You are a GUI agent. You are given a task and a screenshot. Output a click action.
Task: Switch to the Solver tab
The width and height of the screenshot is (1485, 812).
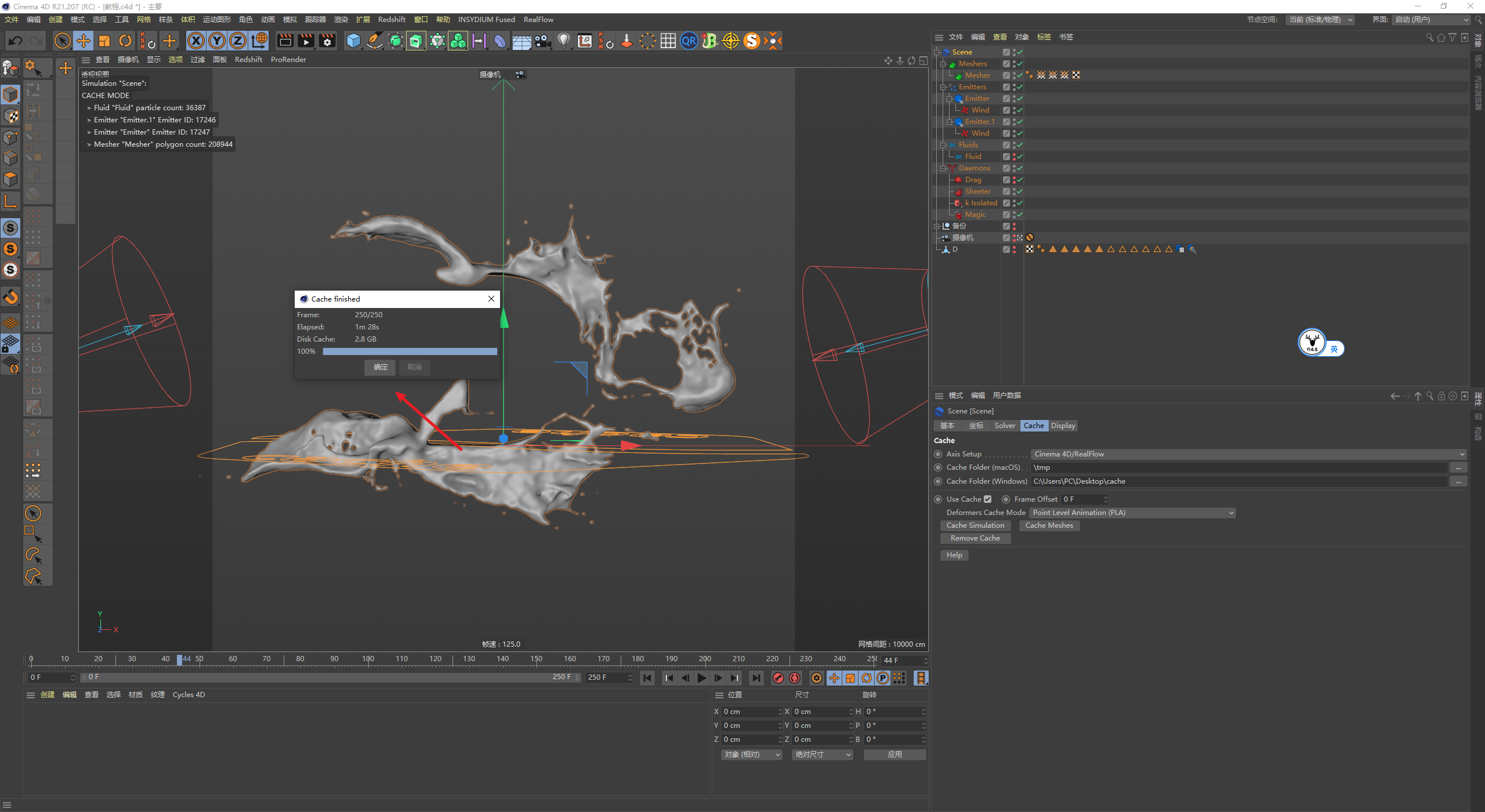click(x=1004, y=426)
